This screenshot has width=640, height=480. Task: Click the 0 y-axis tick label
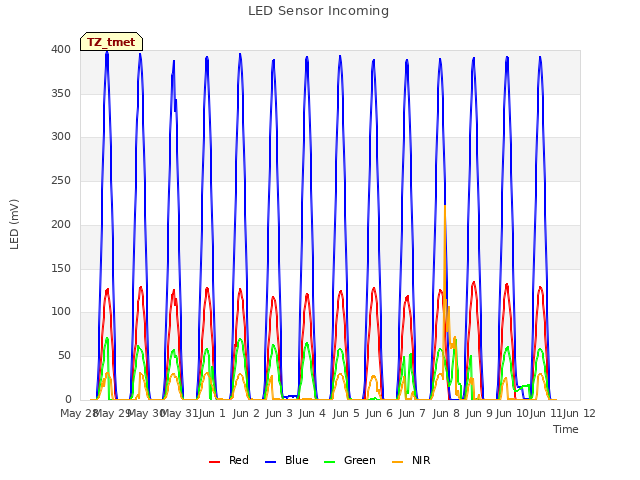(x=68, y=399)
